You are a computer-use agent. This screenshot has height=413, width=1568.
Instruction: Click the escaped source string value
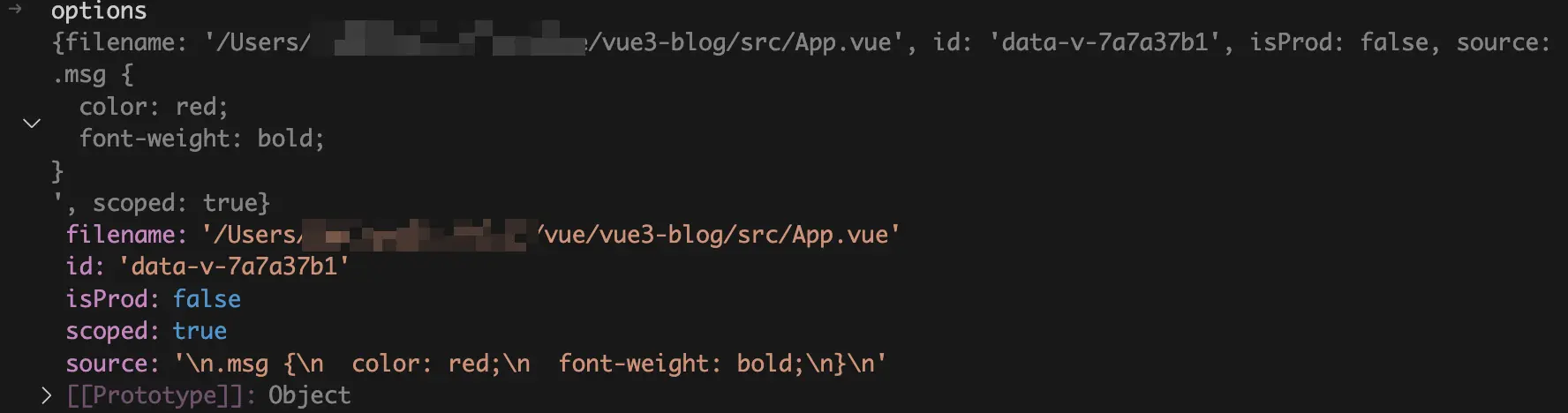click(x=530, y=364)
